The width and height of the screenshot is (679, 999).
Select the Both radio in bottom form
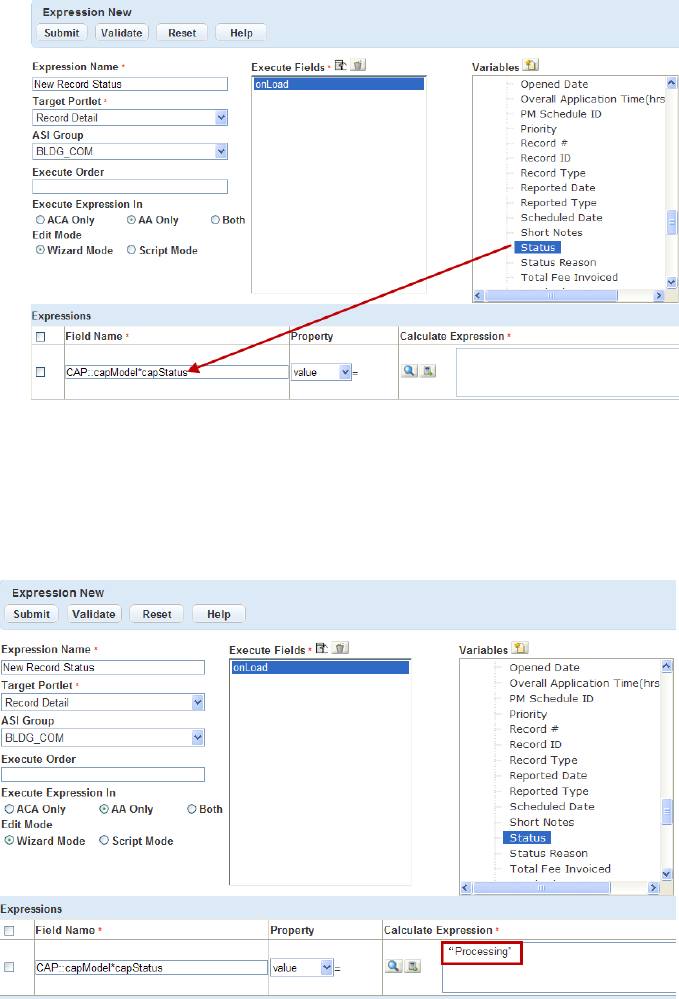tap(192, 809)
